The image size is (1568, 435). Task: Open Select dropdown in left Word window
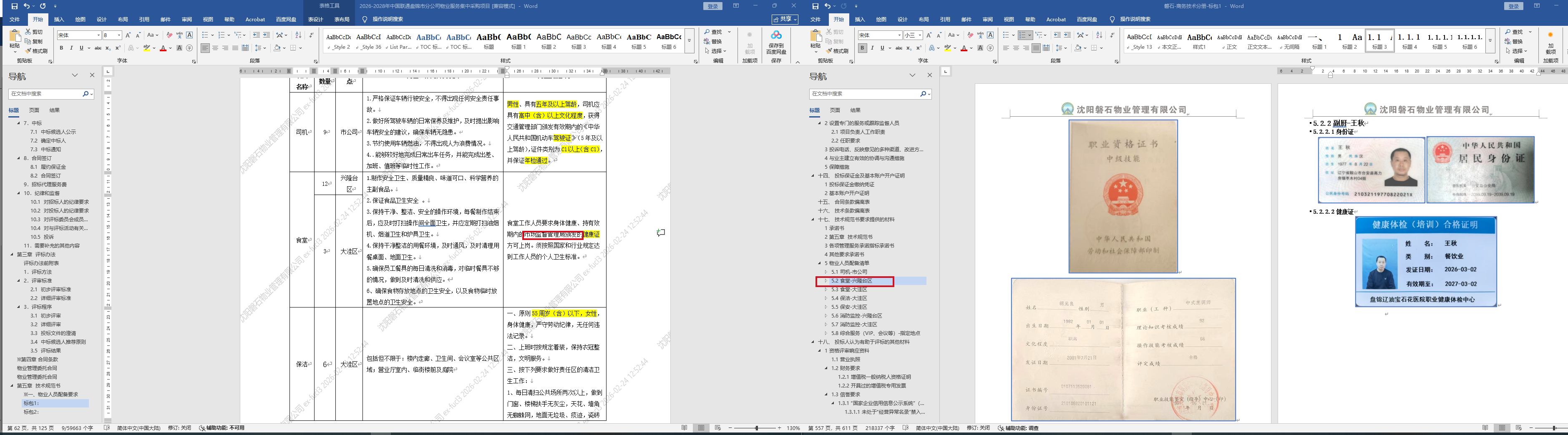[715, 51]
